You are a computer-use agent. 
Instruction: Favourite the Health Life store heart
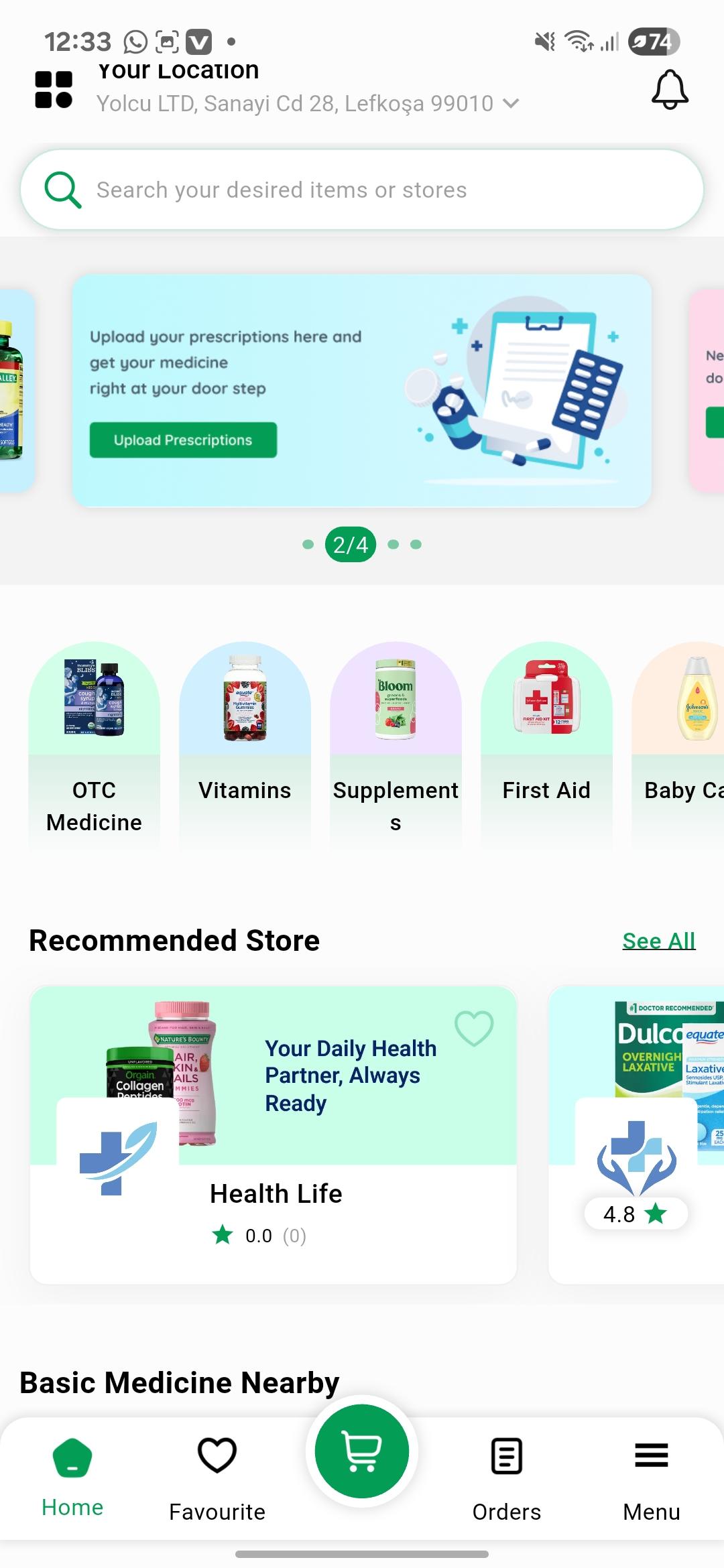tap(474, 1028)
